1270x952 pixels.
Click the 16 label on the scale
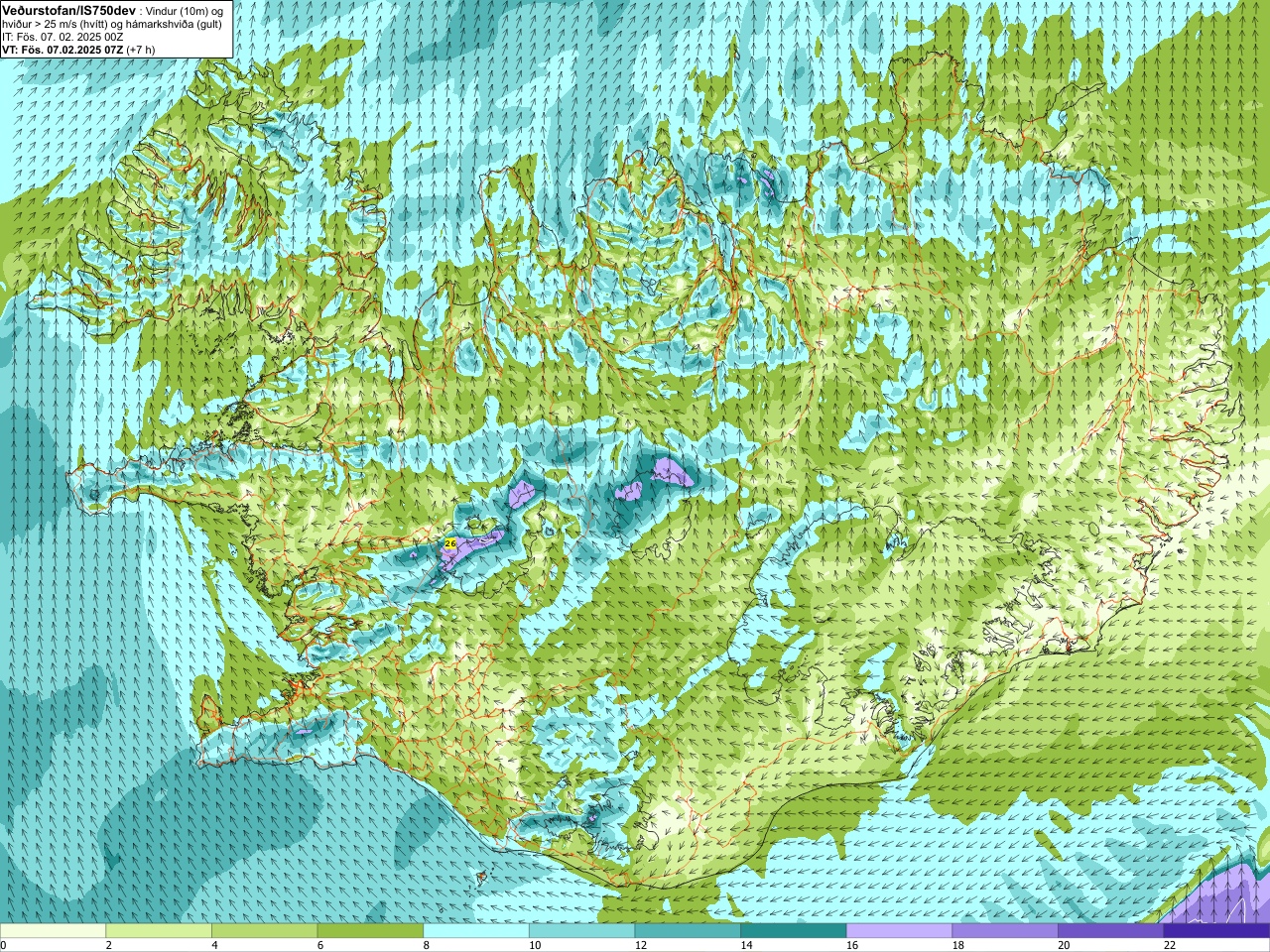pos(851,945)
